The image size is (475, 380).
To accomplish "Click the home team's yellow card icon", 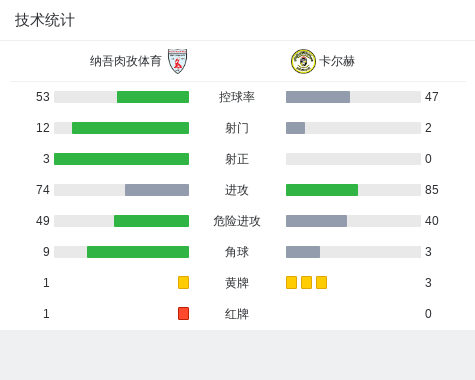I will point(183,282).
